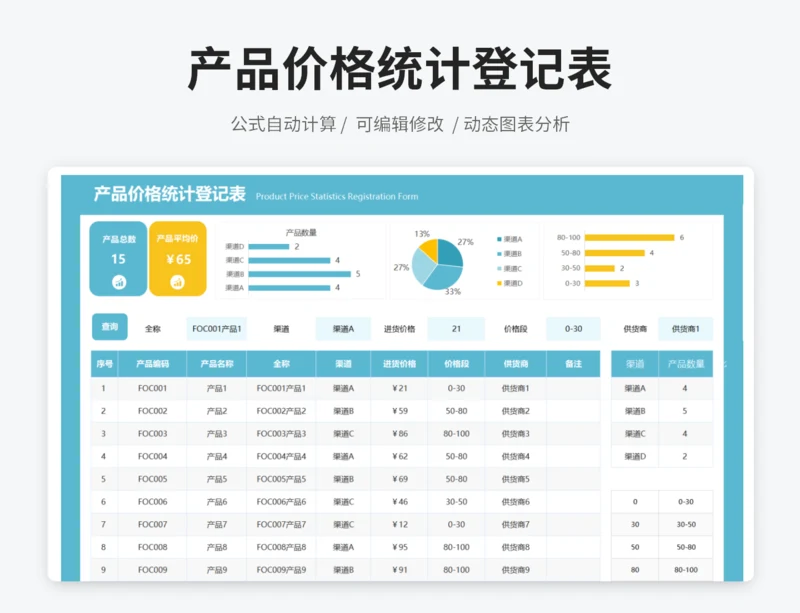This screenshot has height=613, width=800.
Task: Click the 供货商1 query field
Action: (685, 329)
